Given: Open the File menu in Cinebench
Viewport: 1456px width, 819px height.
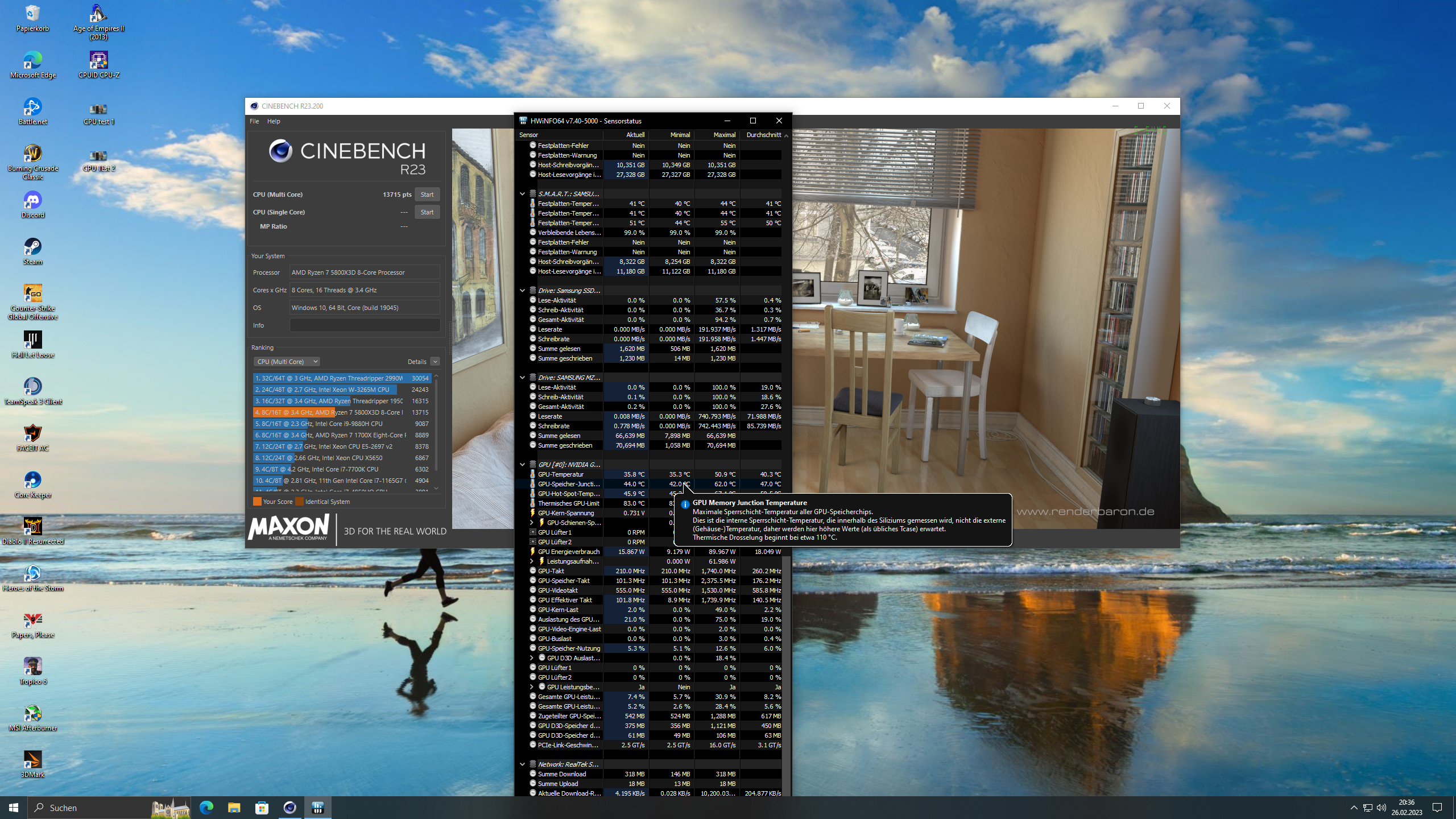Looking at the screenshot, I should coord(254,121).
